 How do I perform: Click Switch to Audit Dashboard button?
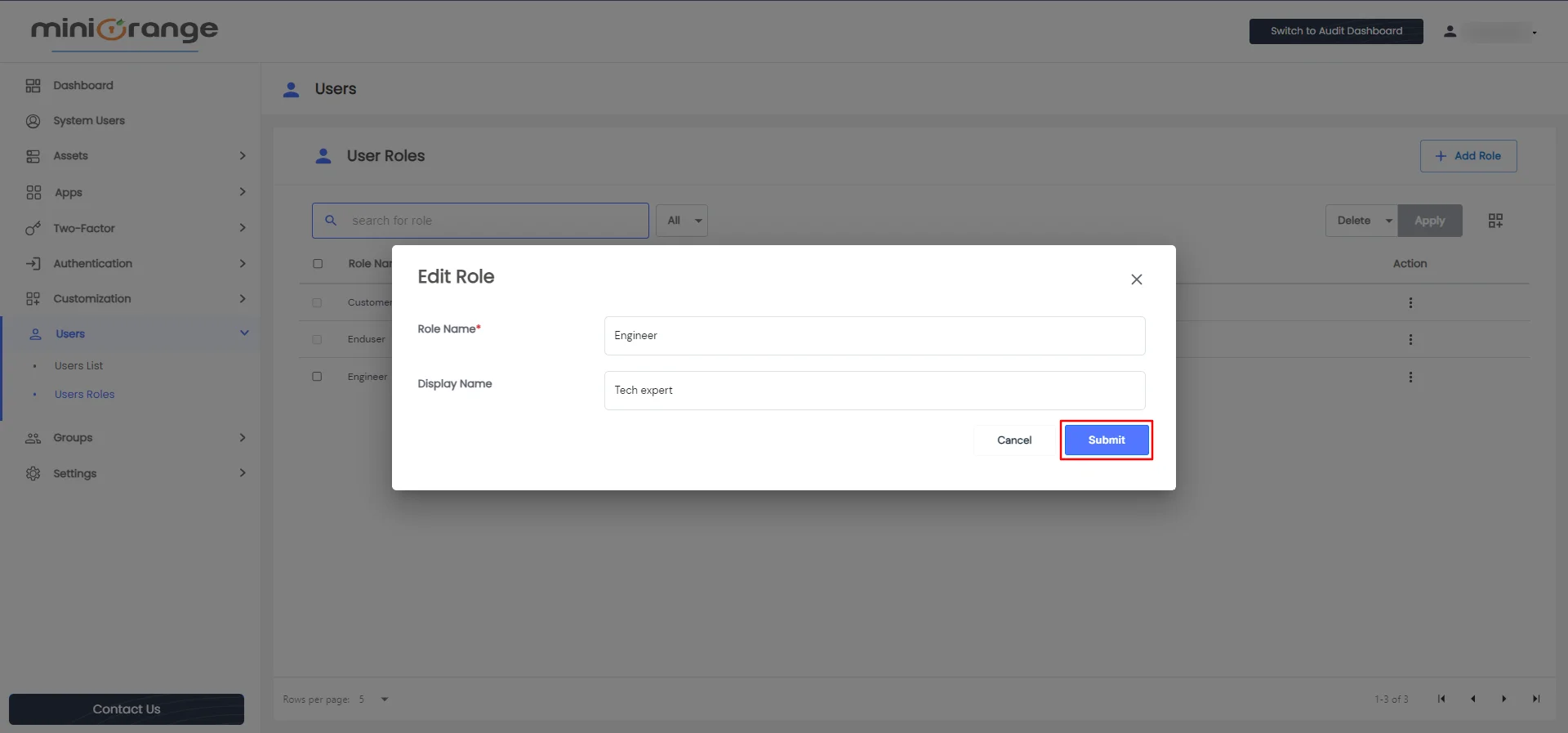[1336, 31]
